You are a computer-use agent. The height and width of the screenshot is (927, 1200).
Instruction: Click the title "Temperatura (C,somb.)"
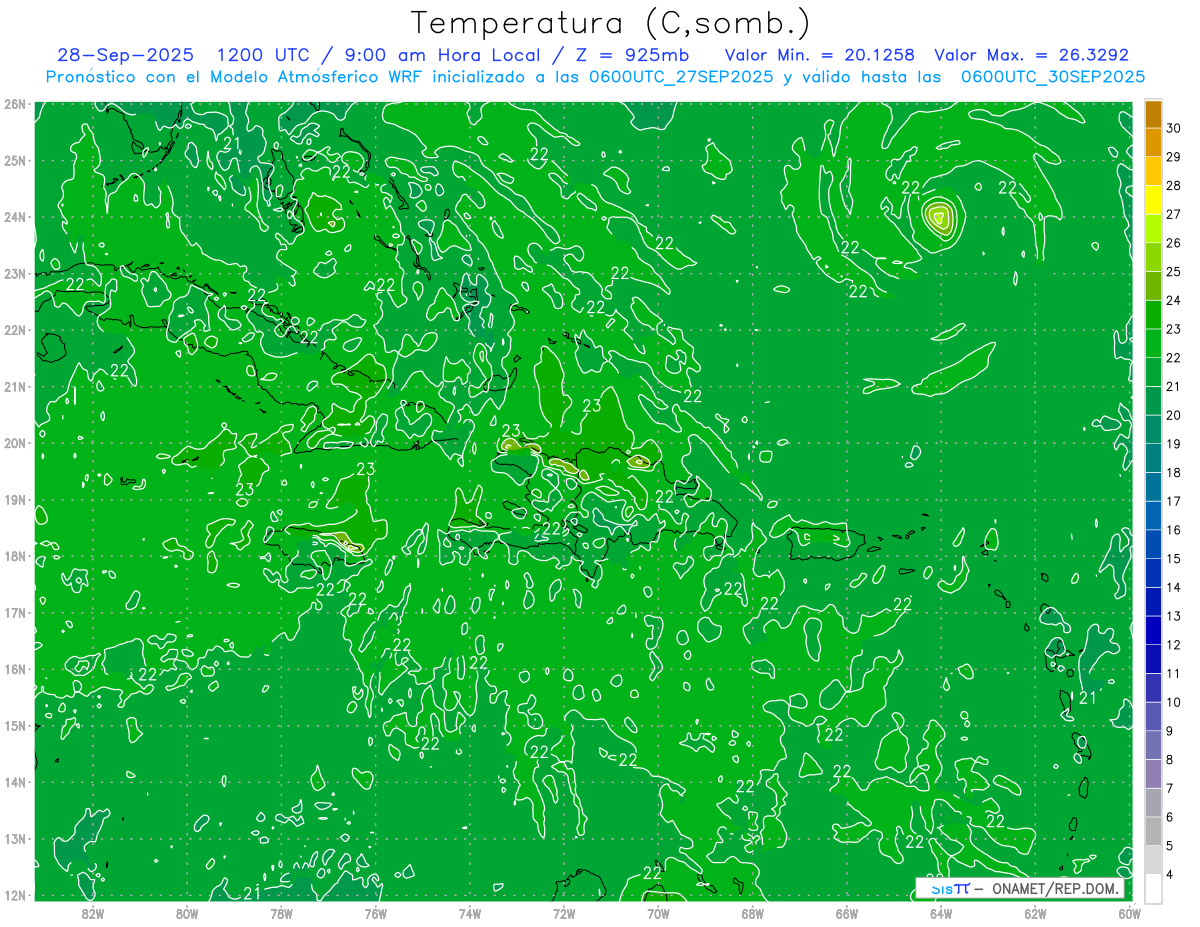click(610, 23)
